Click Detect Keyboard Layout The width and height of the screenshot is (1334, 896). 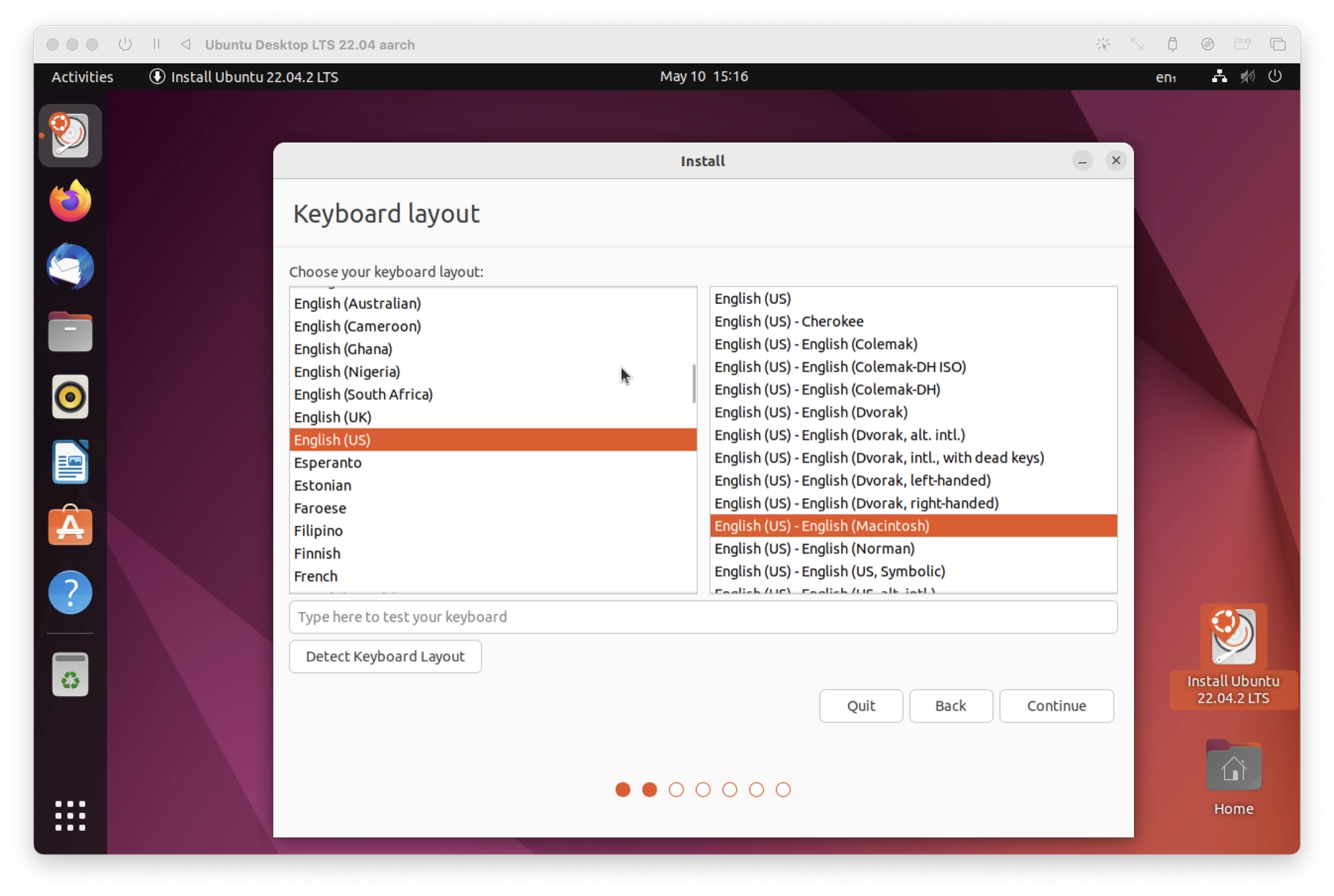click(385, 656)
